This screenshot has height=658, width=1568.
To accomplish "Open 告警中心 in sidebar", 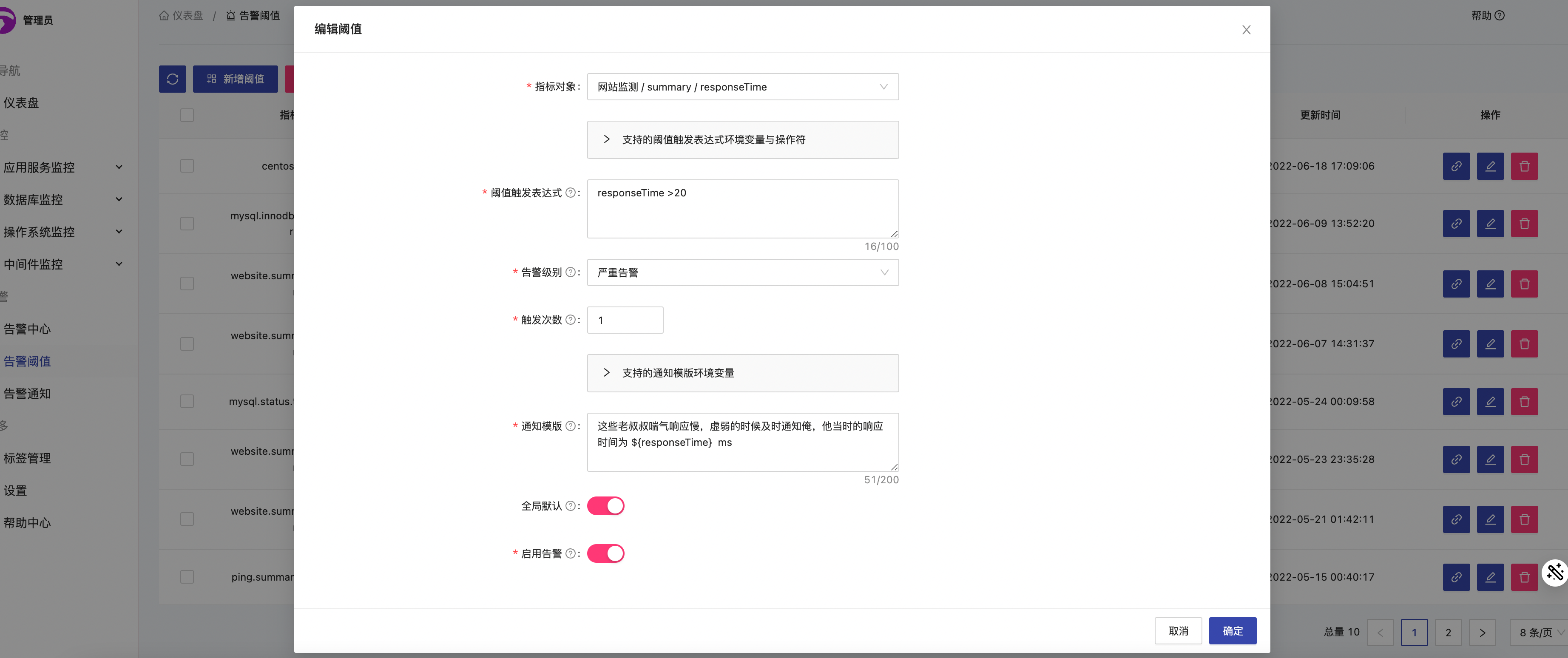I will 27,329.
